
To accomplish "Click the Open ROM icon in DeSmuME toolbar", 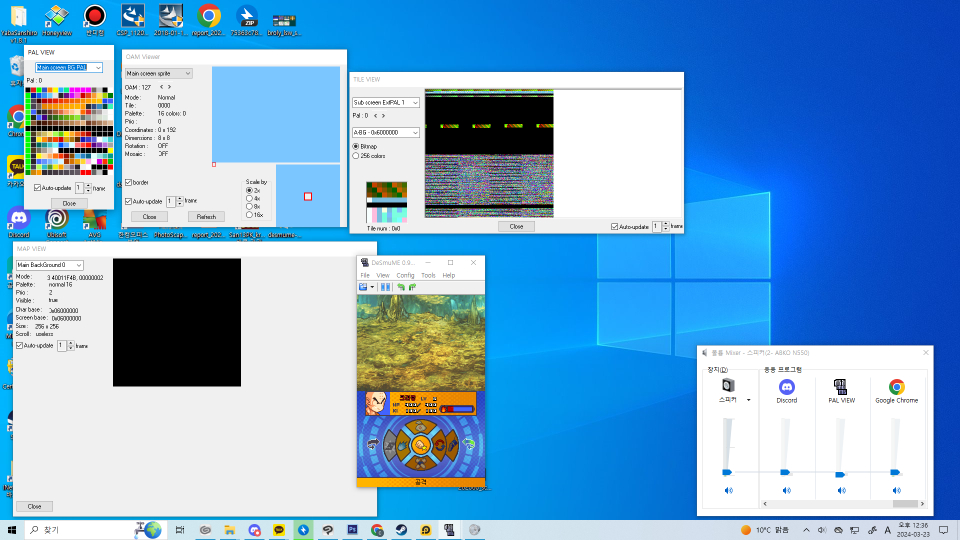I will [x=363, y=287].
